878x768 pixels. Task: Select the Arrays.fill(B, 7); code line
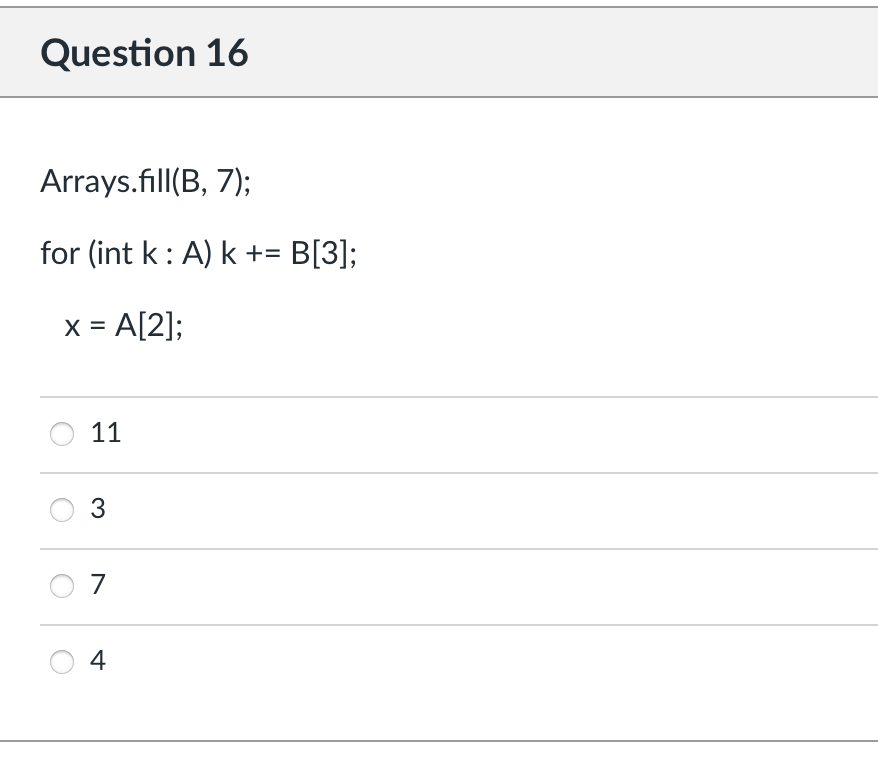tap(146, 182)
